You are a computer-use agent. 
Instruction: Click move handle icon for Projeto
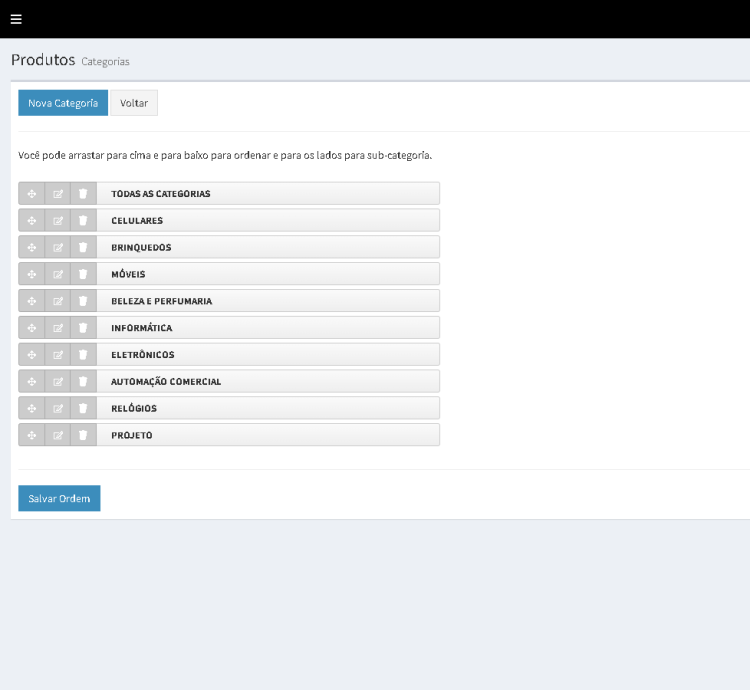tap(32, 435)
